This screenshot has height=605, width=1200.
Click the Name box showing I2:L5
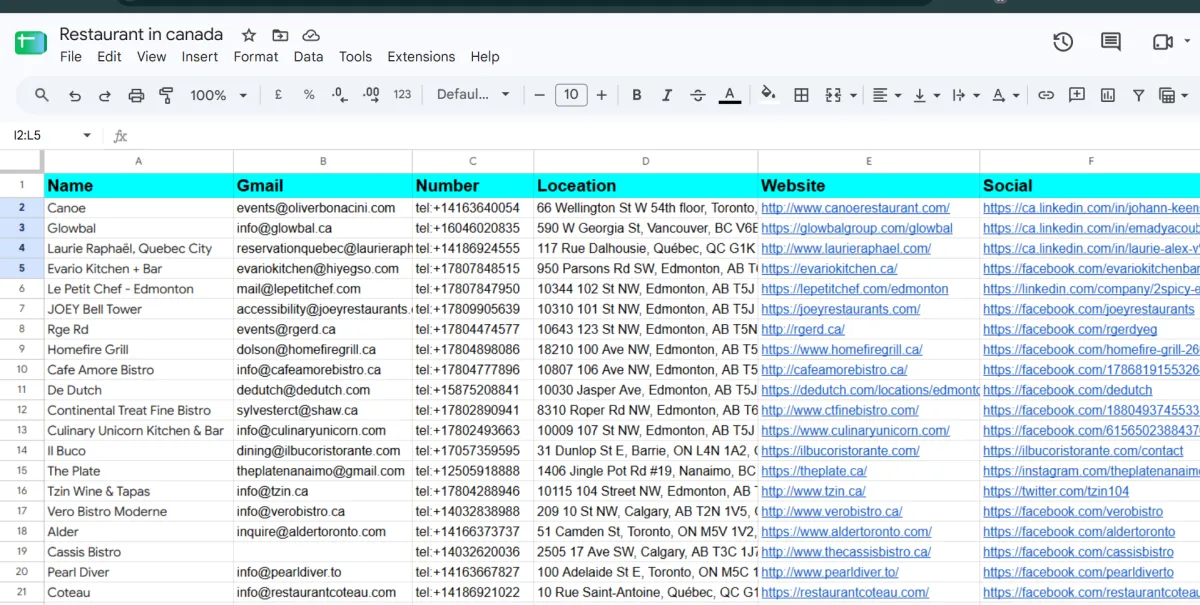click(x=40, y=135)
